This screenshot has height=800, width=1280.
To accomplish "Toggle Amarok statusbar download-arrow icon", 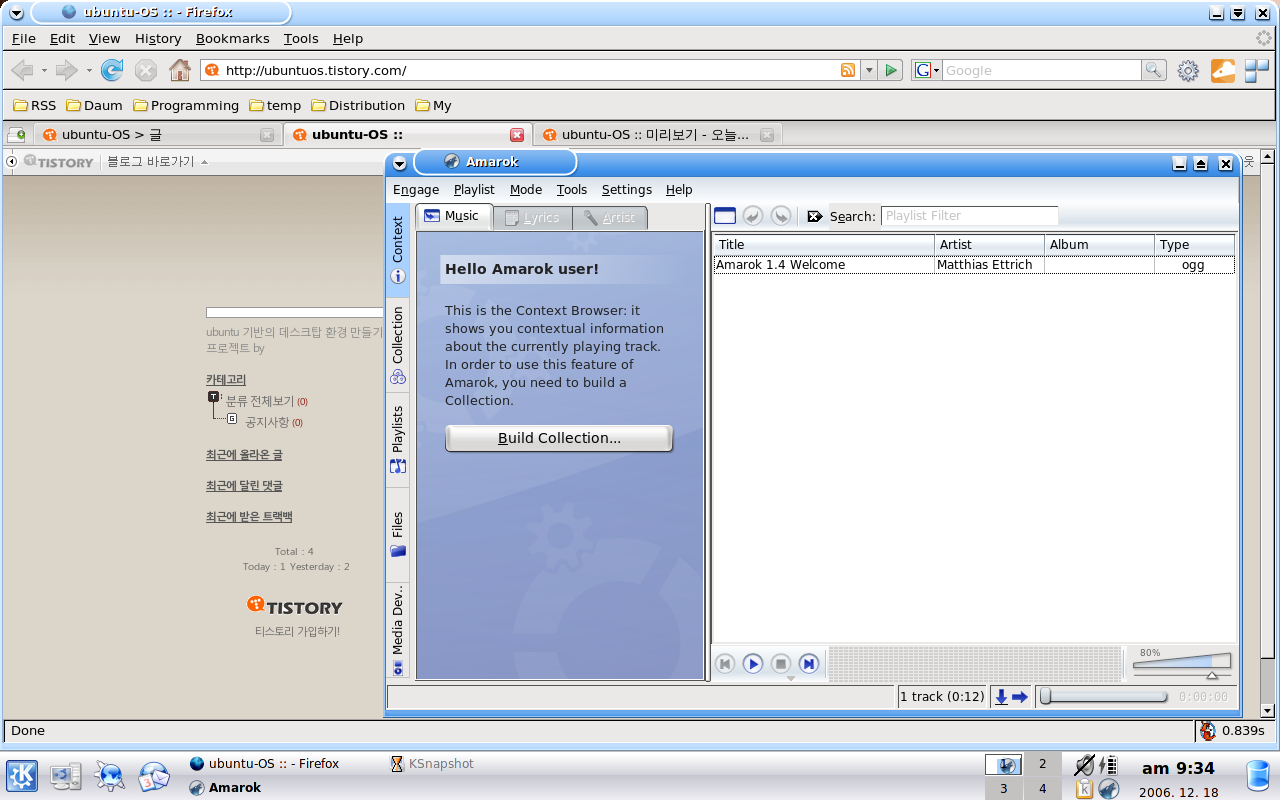I will pos(1001,697).
